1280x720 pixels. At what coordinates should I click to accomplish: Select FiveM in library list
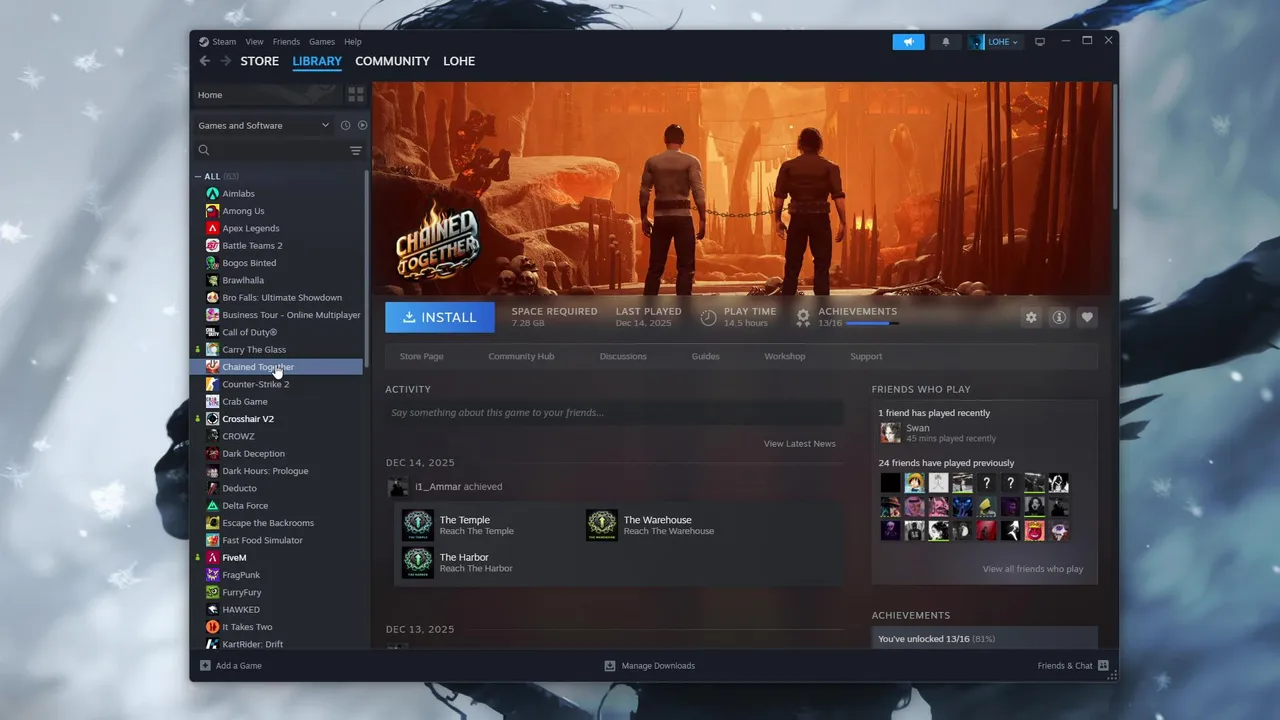(x=234, y=558)
